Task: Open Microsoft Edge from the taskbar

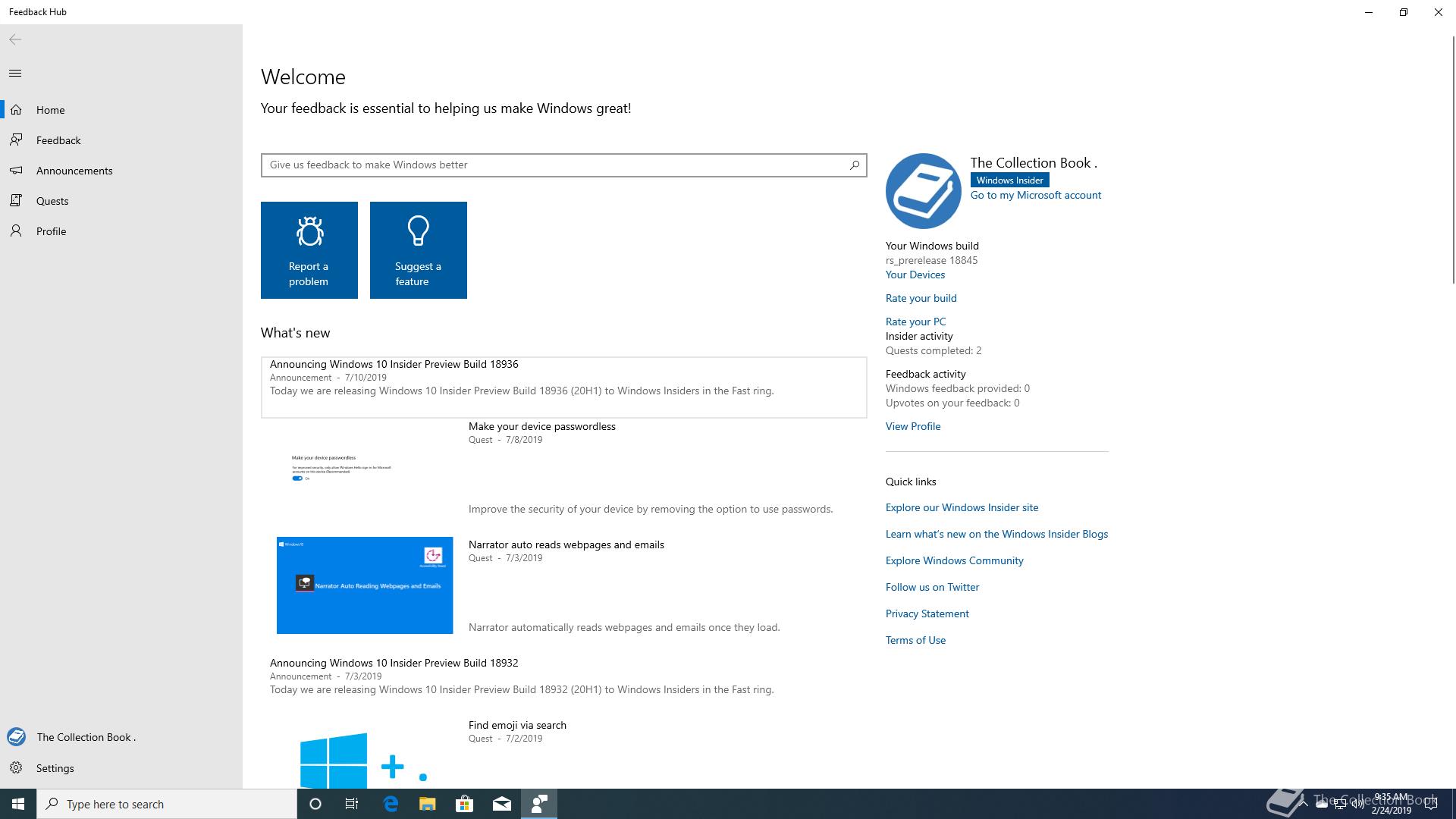Action: 391,804
